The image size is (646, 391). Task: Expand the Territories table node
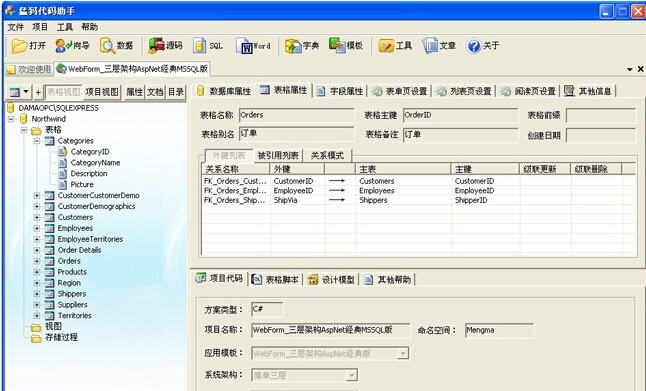click(37, 316)
